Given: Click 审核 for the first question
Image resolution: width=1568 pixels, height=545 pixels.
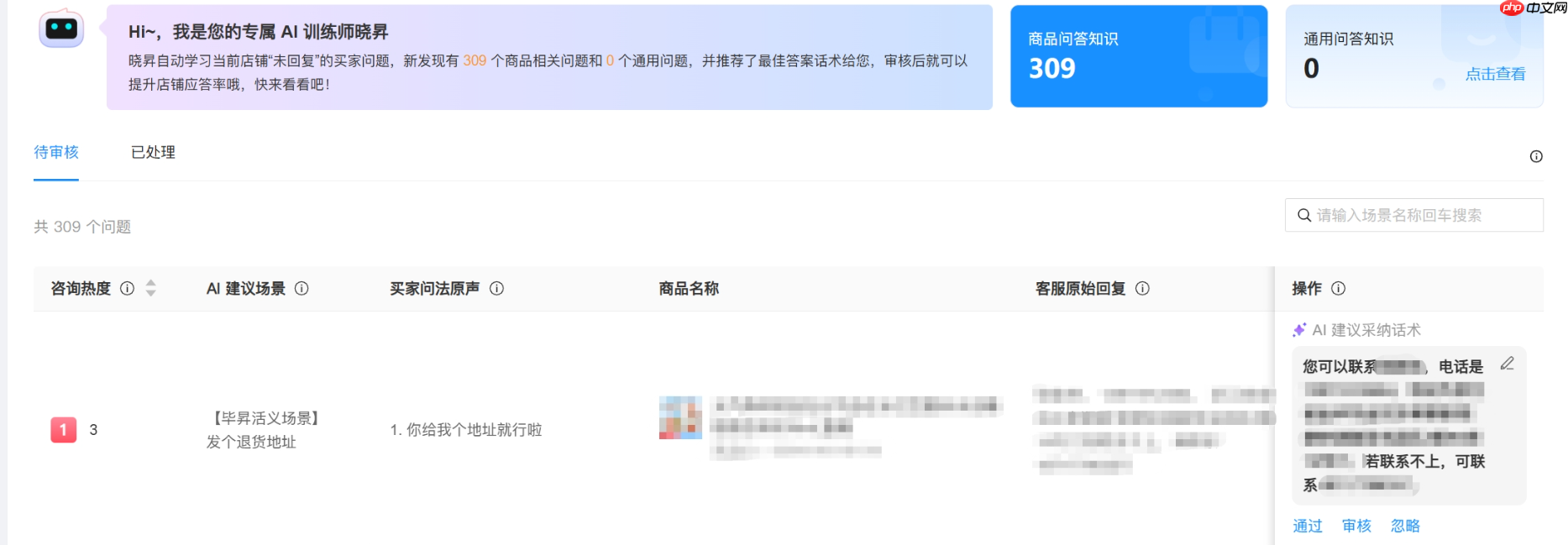Looking at the screenshot, I should point(1356,526).
